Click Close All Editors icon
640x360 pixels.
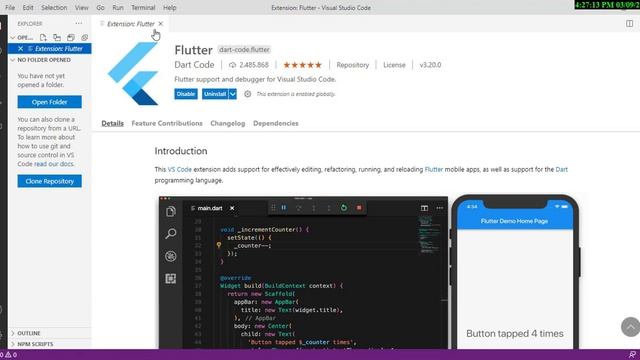pos(84,38)
